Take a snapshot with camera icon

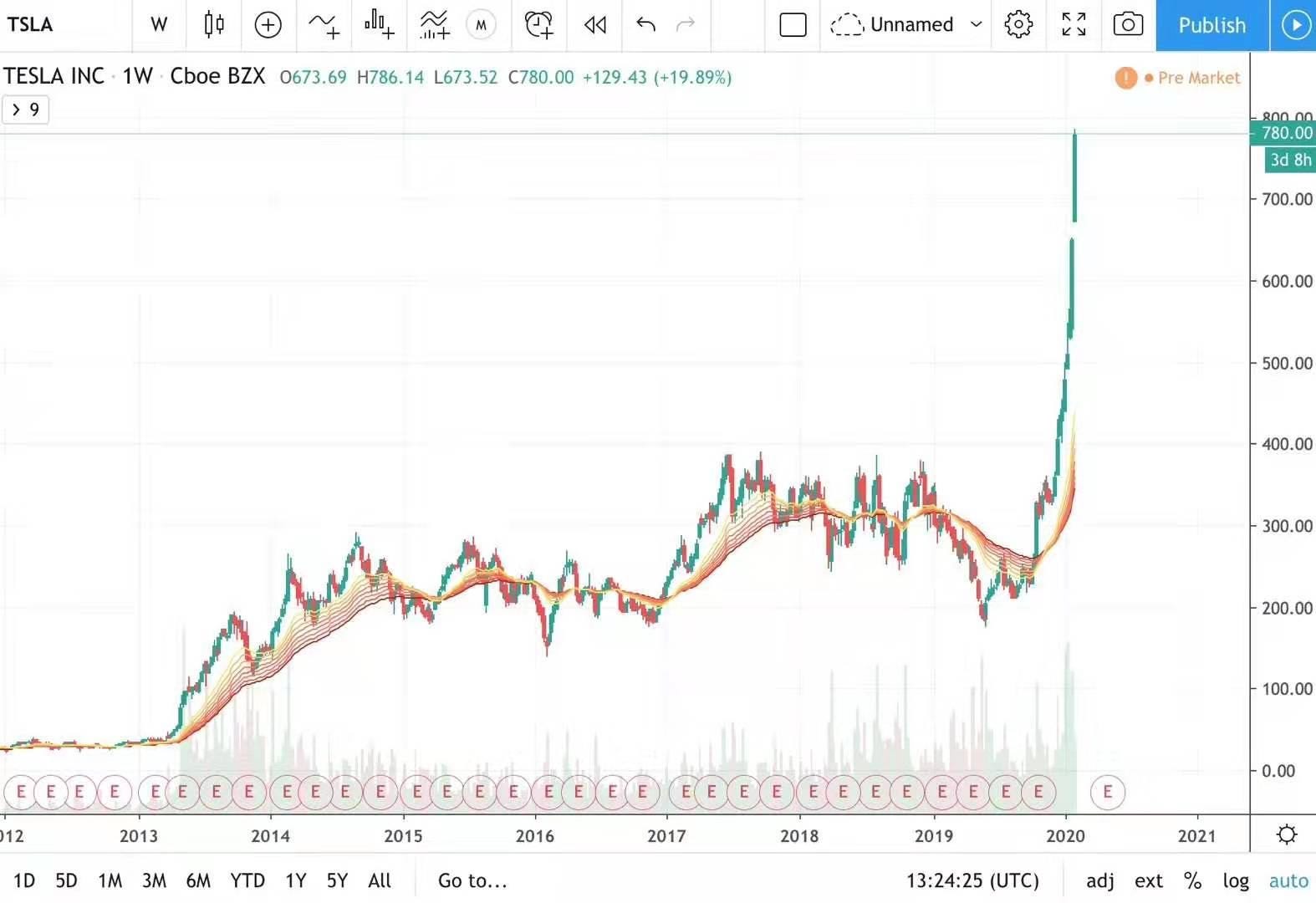(1128, 25)
